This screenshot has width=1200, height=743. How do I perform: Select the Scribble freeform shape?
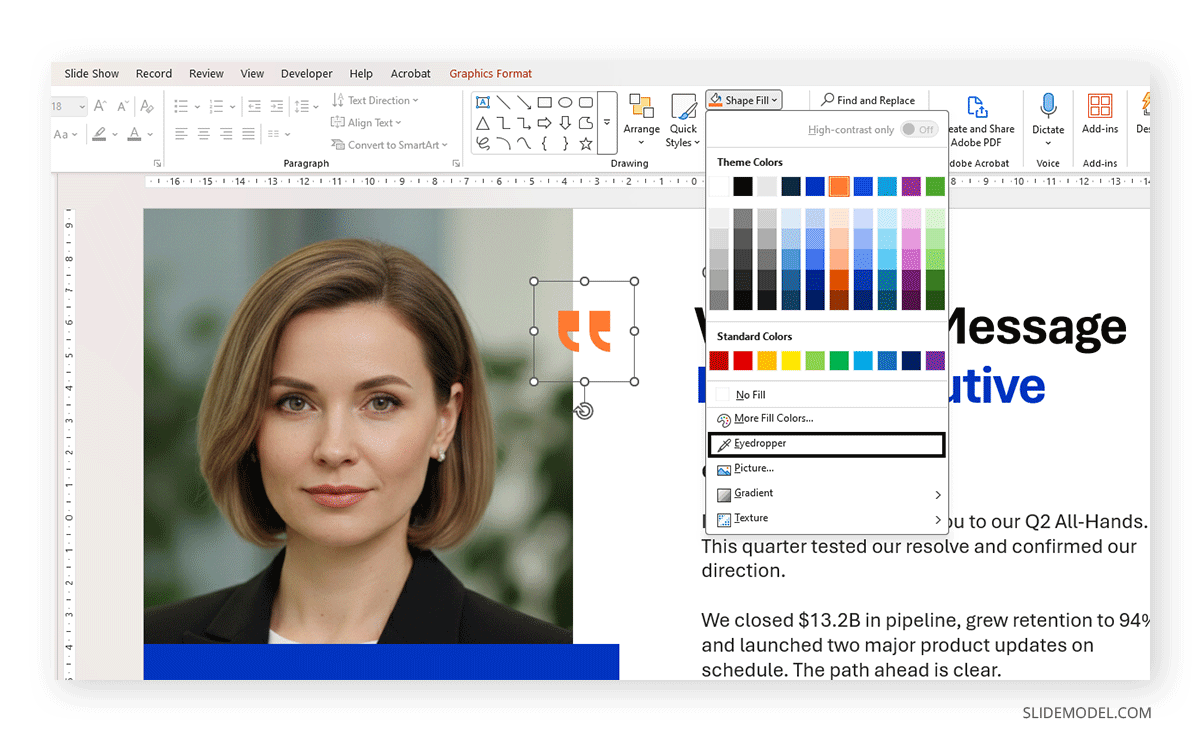[x=482, y=144]
